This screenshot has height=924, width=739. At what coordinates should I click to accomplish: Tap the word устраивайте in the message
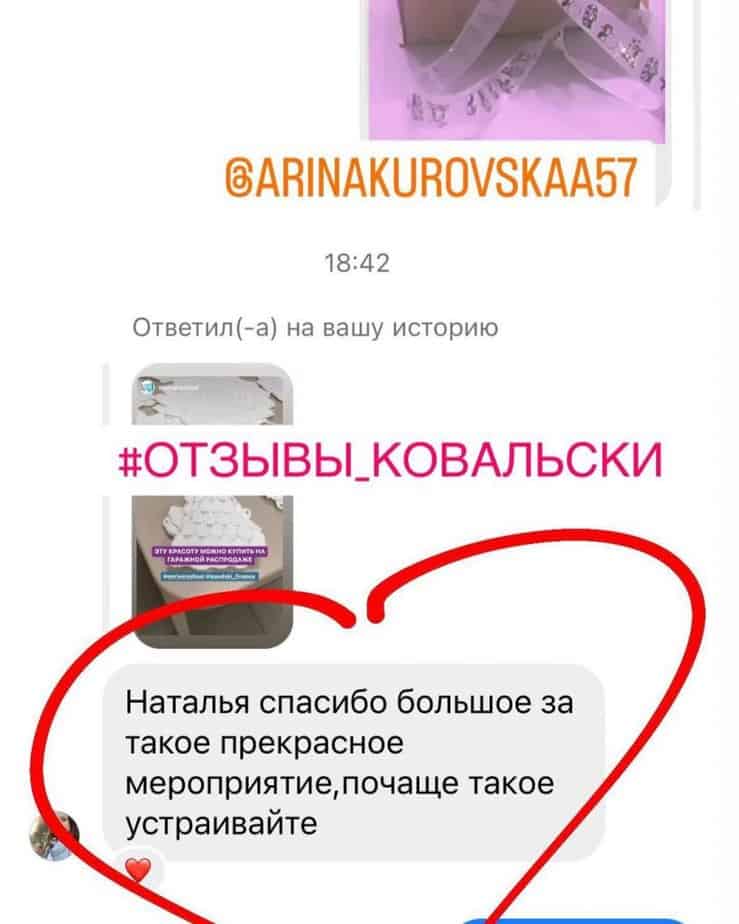[x=222, y=823]
